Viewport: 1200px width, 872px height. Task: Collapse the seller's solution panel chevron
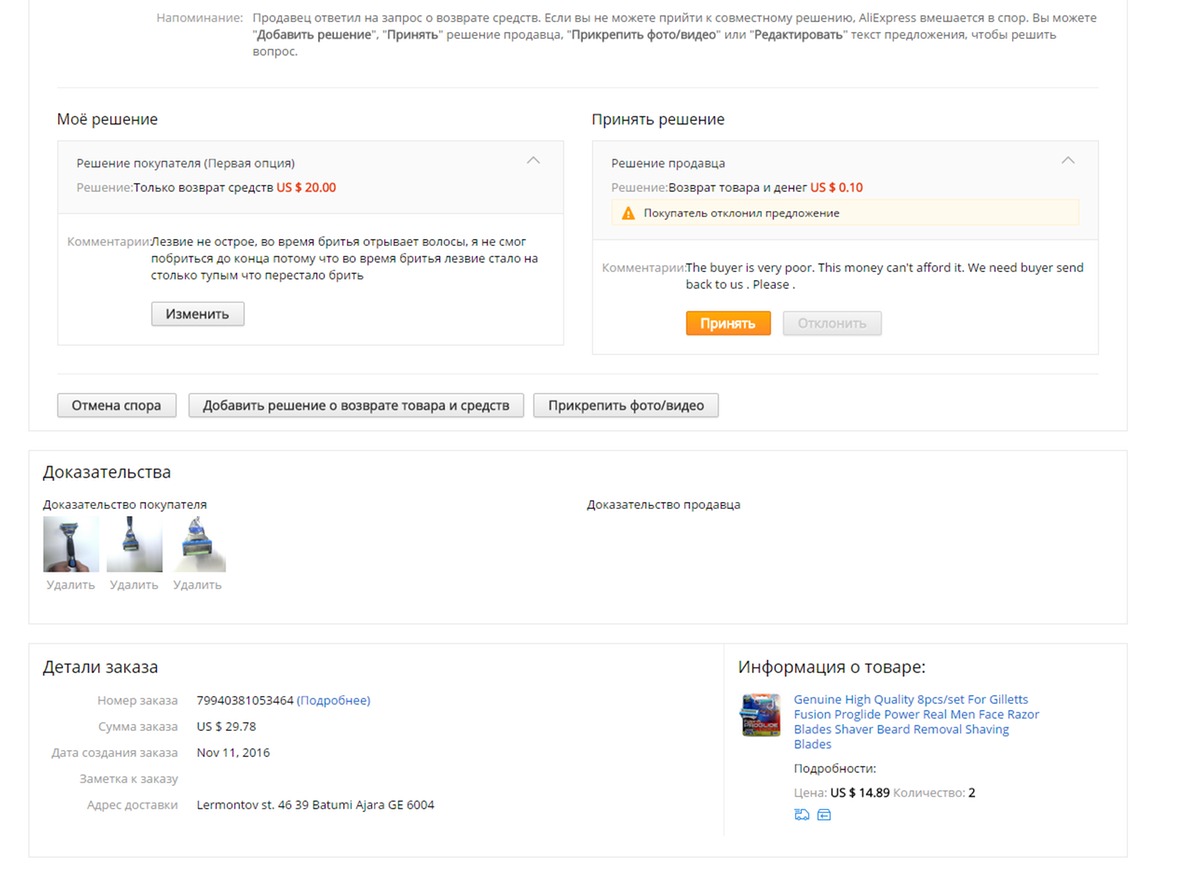(x=1068, y=161)
